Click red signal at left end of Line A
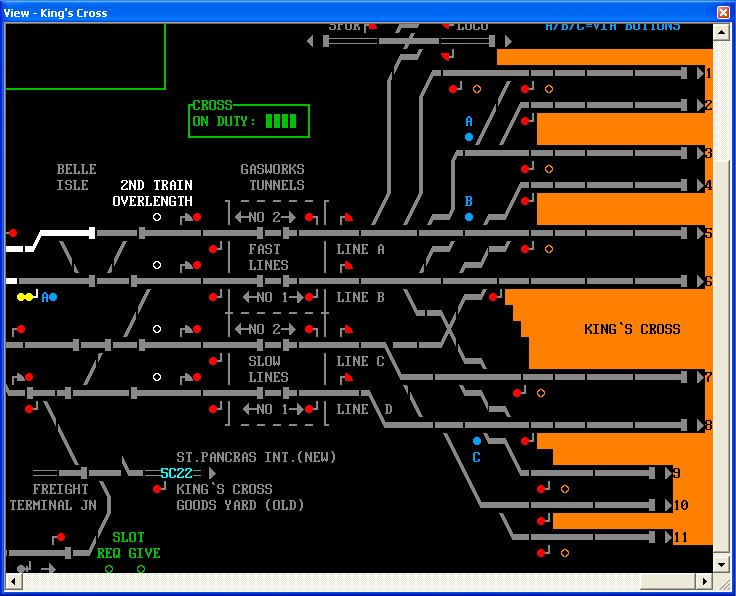The height and width of the screenshot is (596, 736). (13, 233)
